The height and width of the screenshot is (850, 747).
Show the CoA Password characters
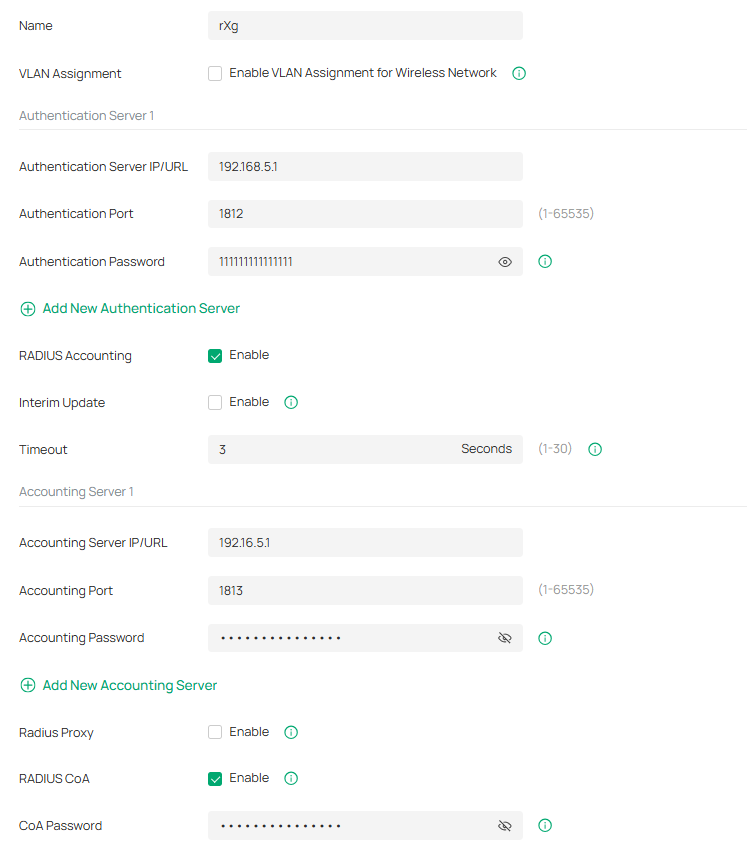(505, 826)
